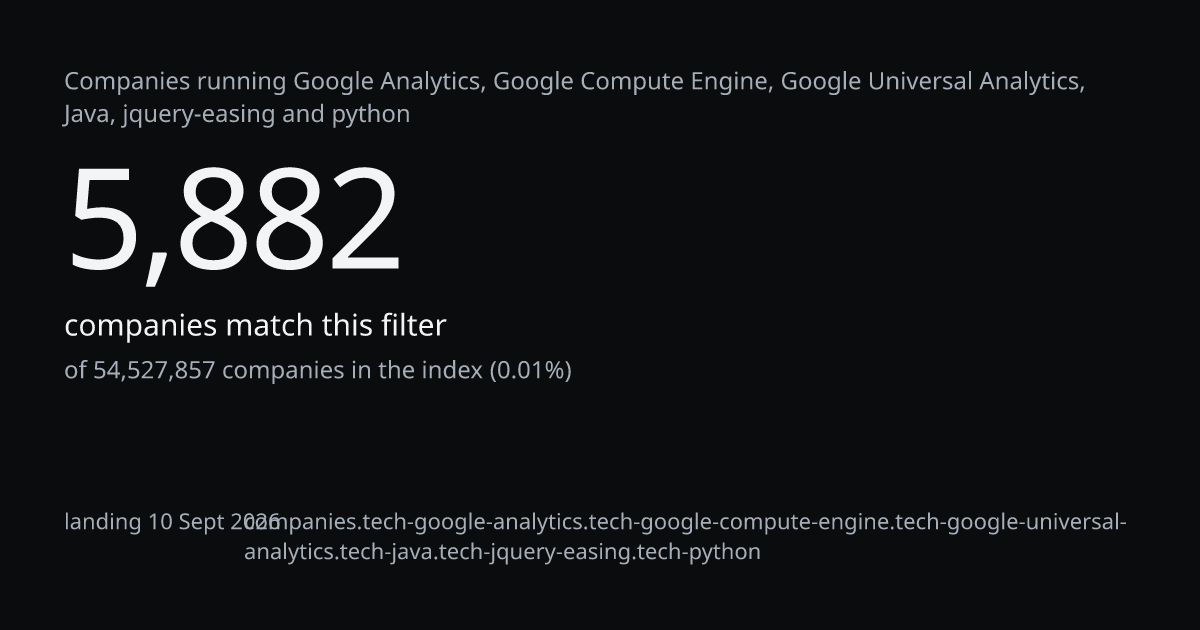The image size is (1200, 630).
Task: Click the 'landing' label at the bottom
Action: click(x=103, y=522)
